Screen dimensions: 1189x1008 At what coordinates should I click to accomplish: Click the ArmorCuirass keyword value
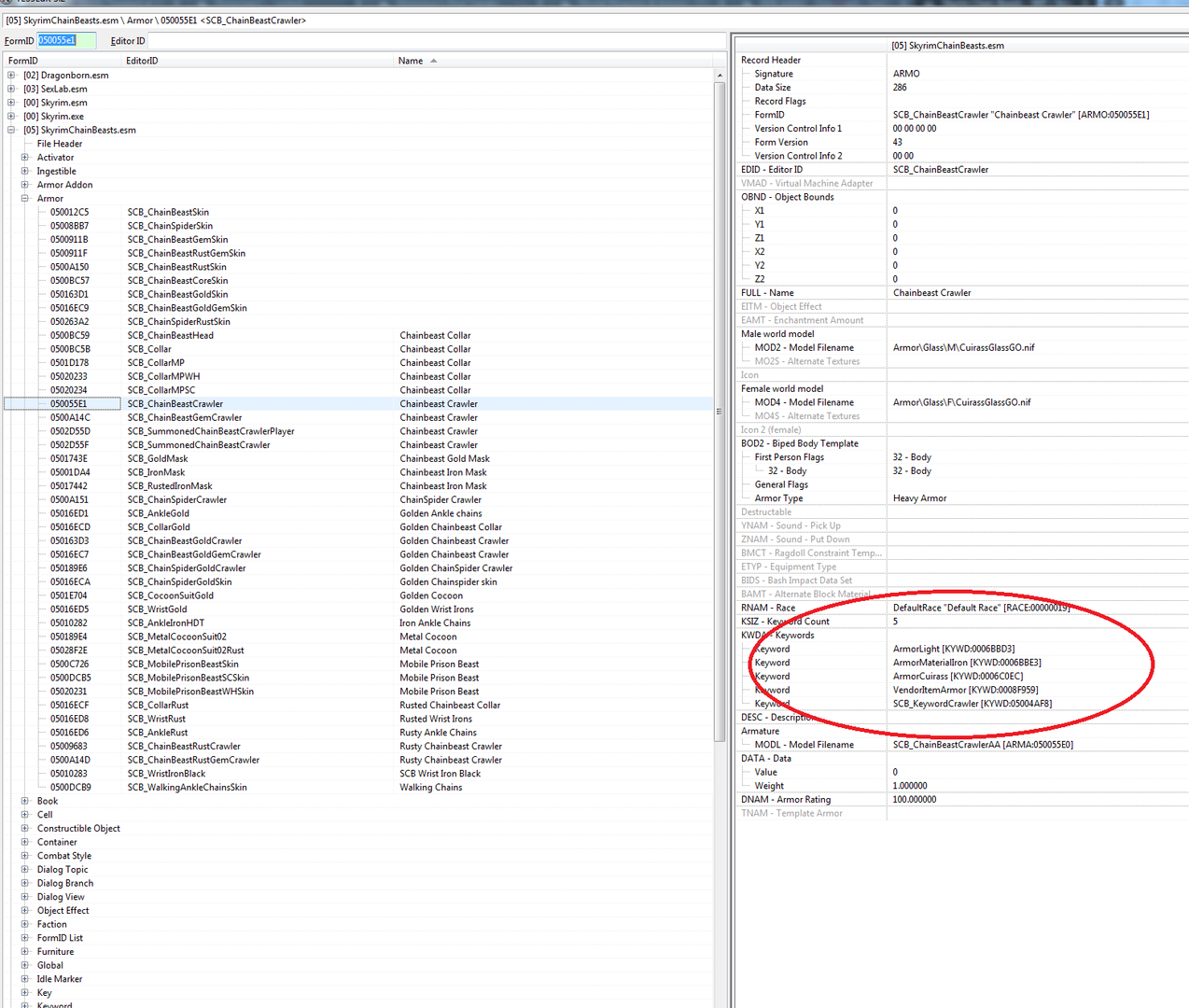[x=958, y=677]
